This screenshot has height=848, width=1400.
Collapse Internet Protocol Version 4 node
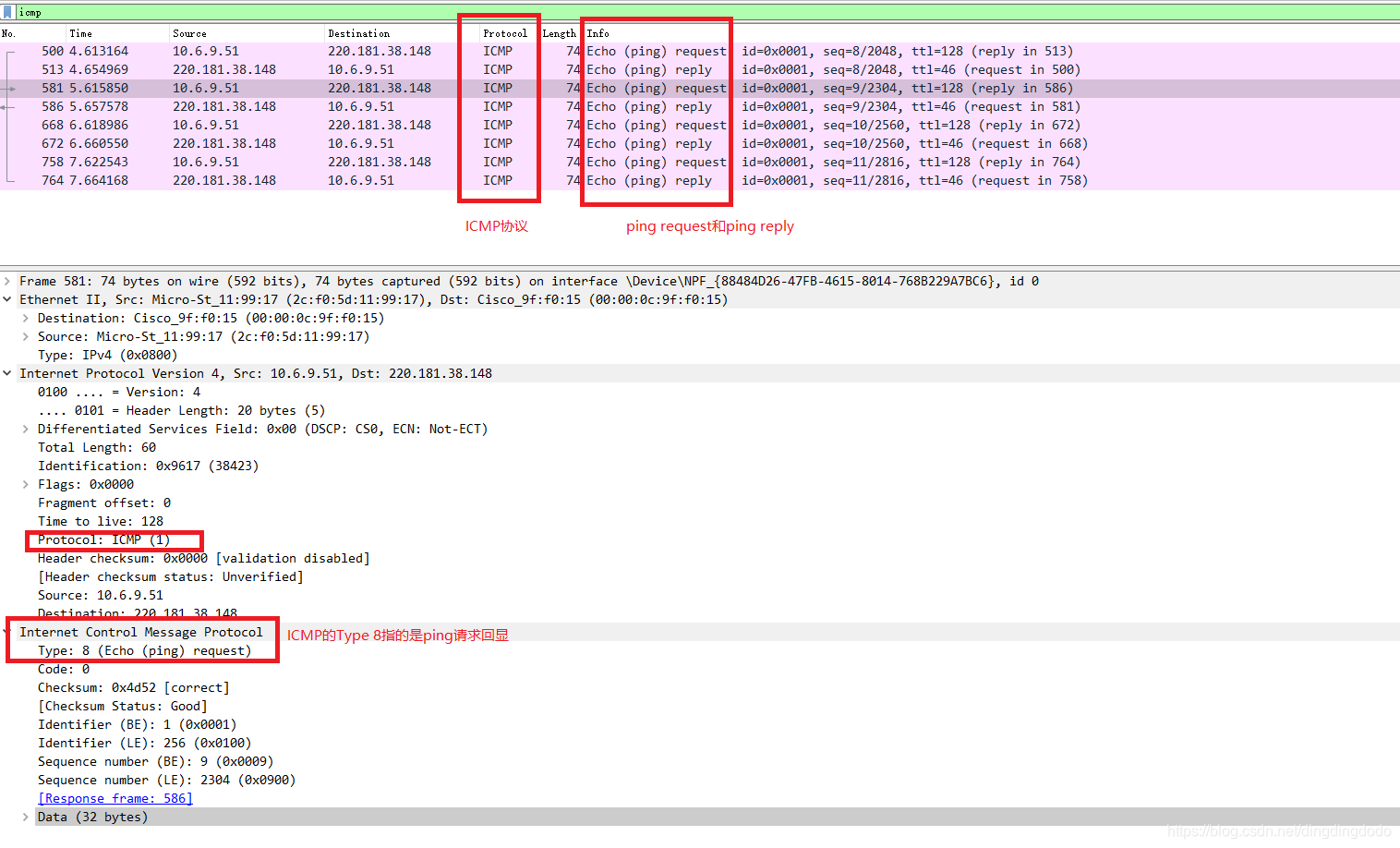coord(7,373)
